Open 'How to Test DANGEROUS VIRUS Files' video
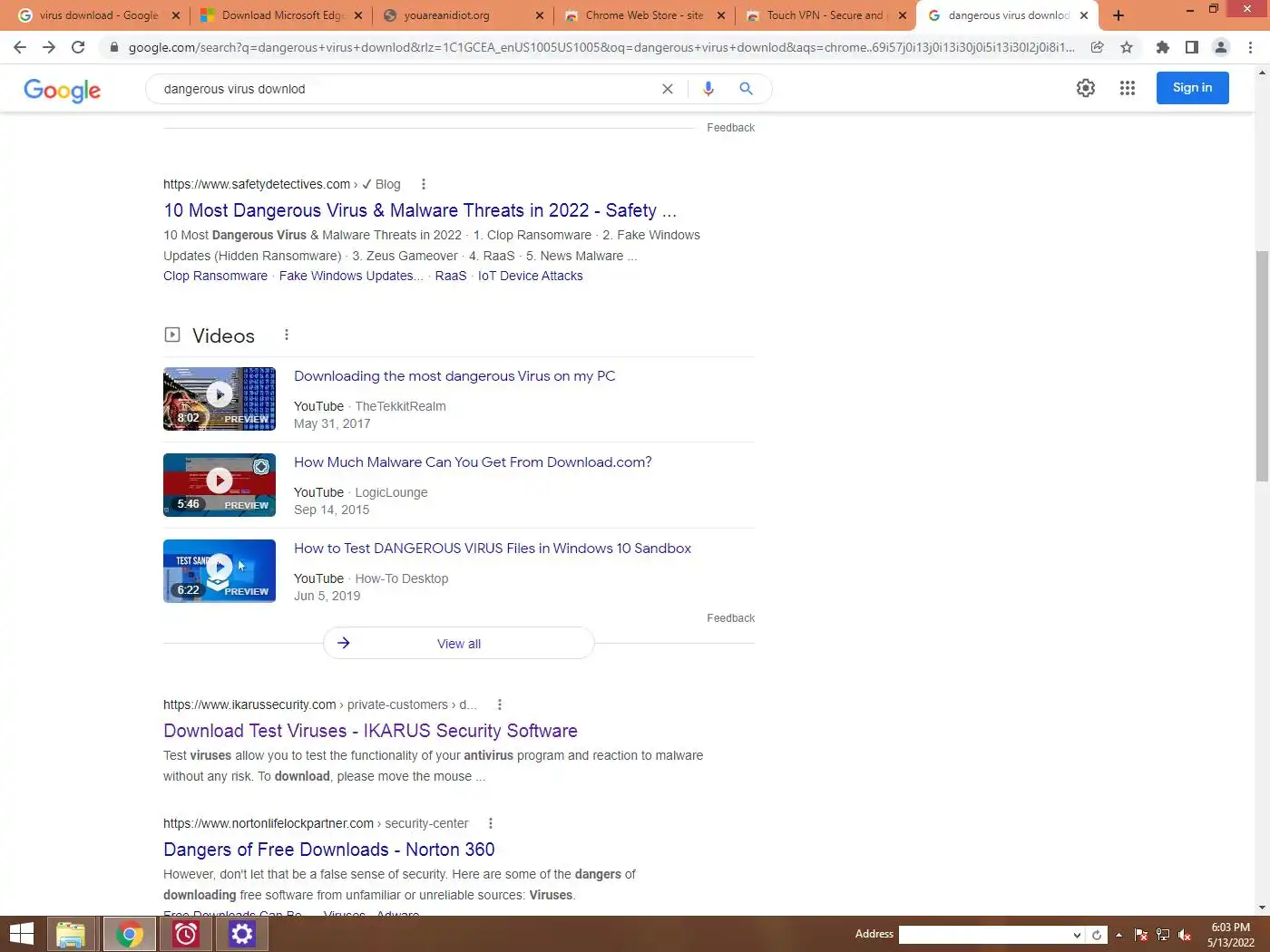 coord(493,549)
